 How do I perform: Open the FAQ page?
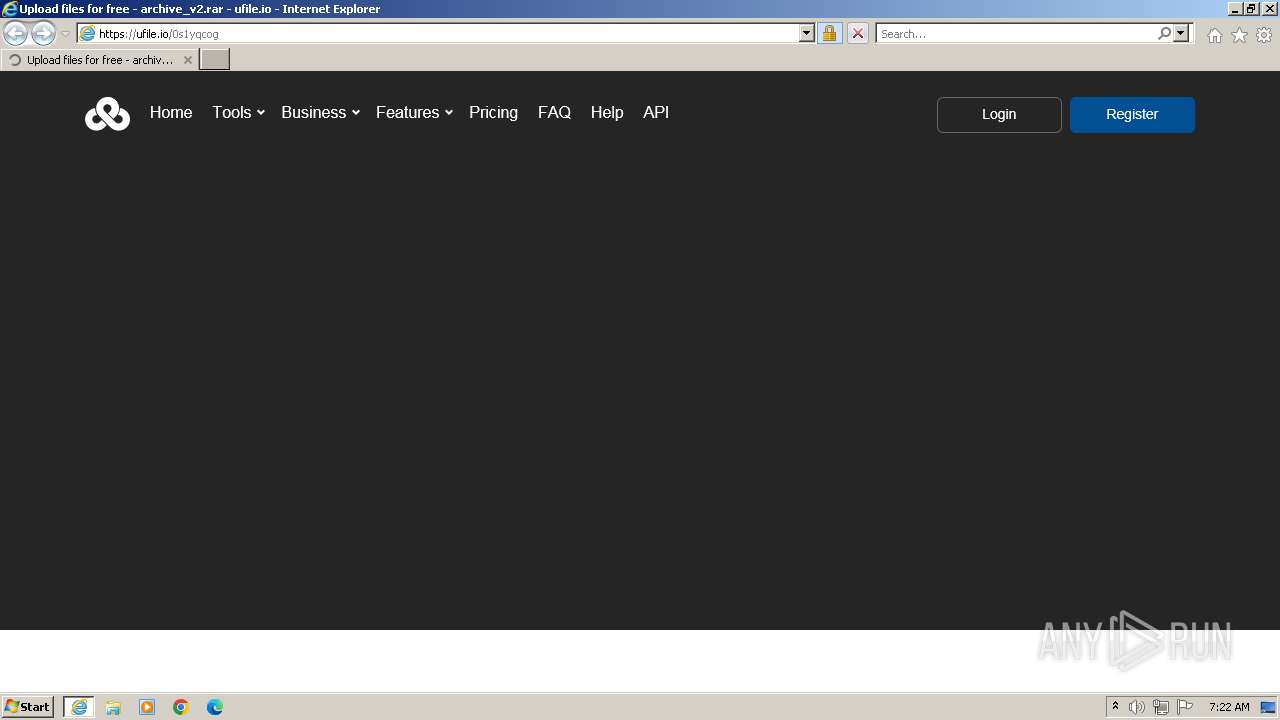tap(554, 113)
